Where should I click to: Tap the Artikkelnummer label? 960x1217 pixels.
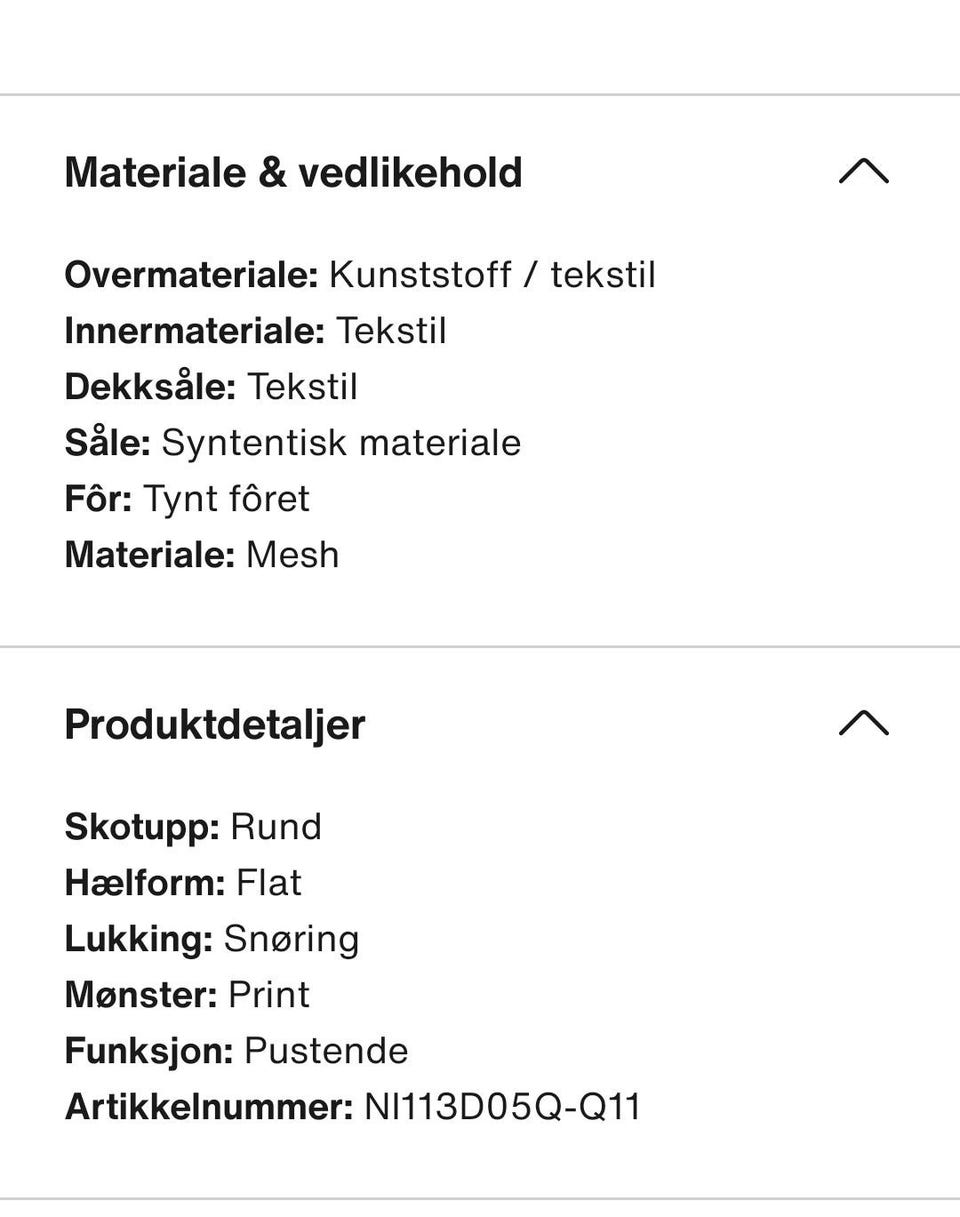(x=208, y=1107)
